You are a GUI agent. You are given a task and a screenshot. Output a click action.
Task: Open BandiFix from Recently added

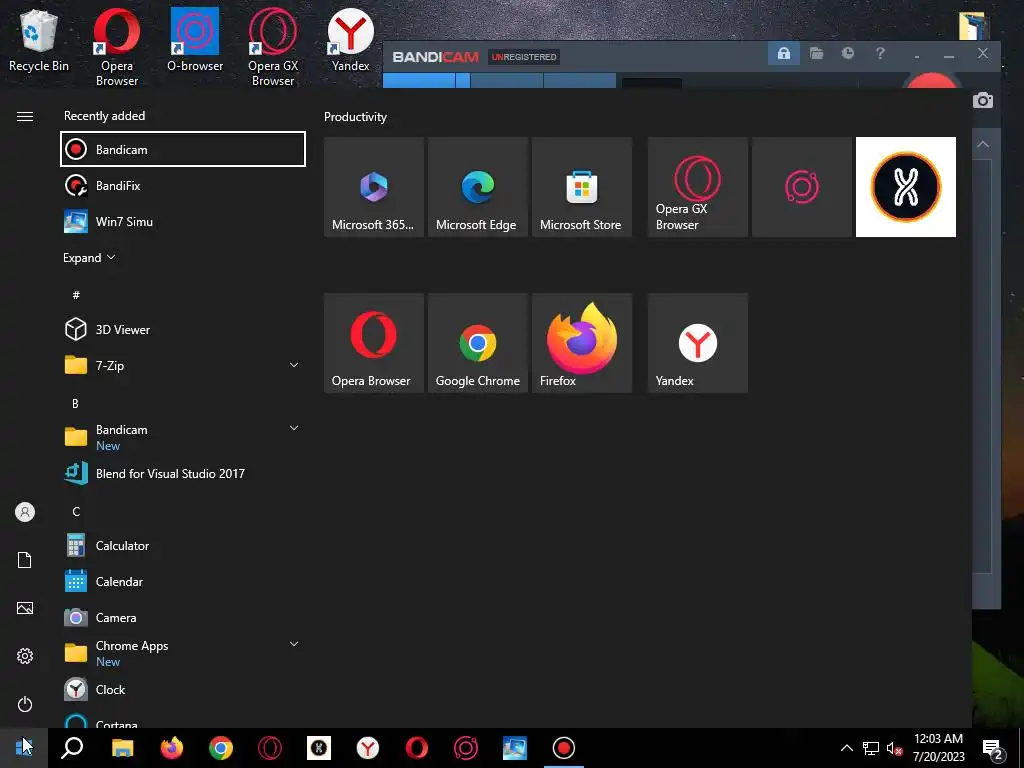click(183, 185)
